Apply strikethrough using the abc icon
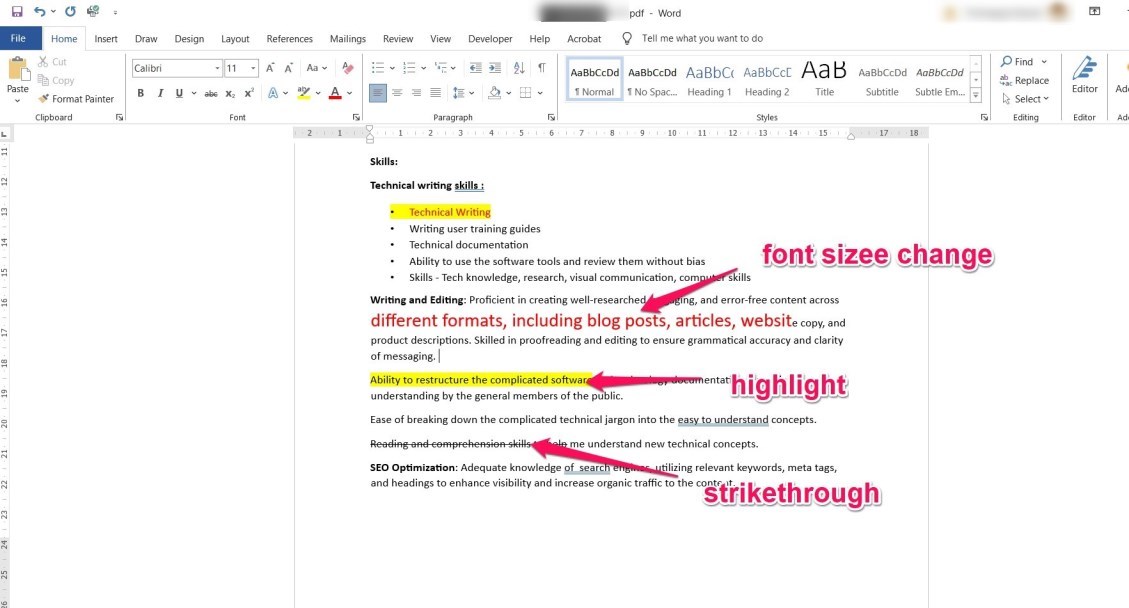1129x608 pixels. [211, 93]
